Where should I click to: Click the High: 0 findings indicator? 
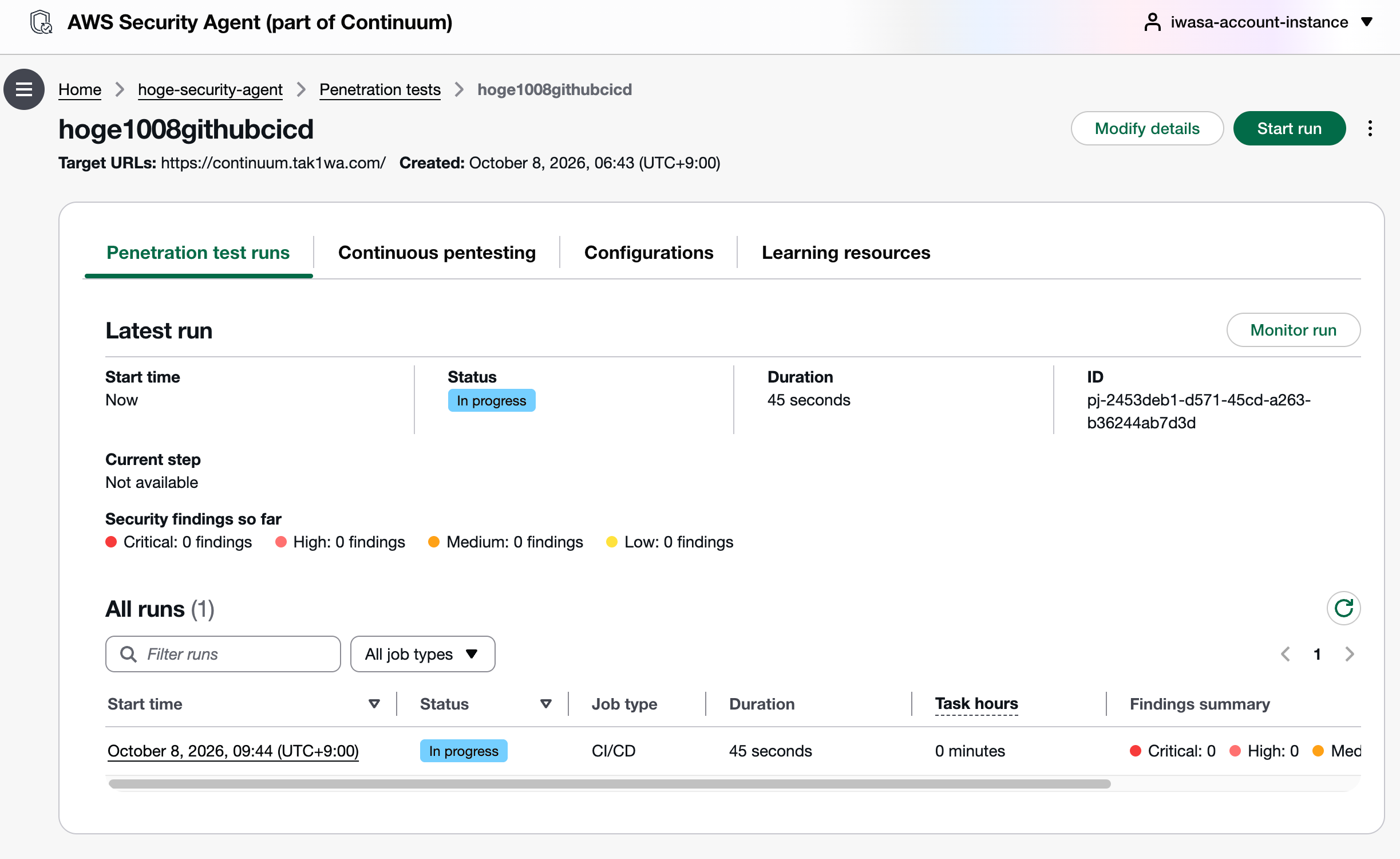(x=340, y=542)
